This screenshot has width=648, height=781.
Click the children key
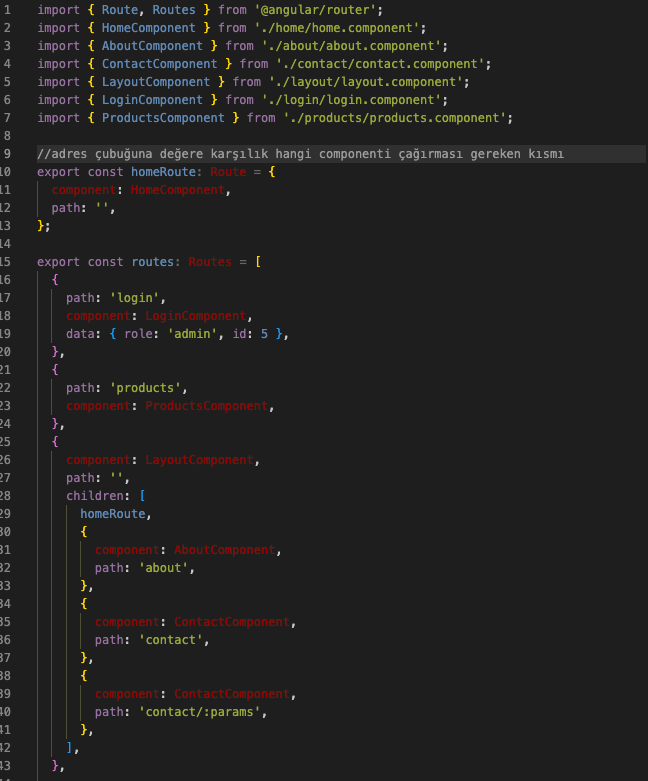(95, 496)
